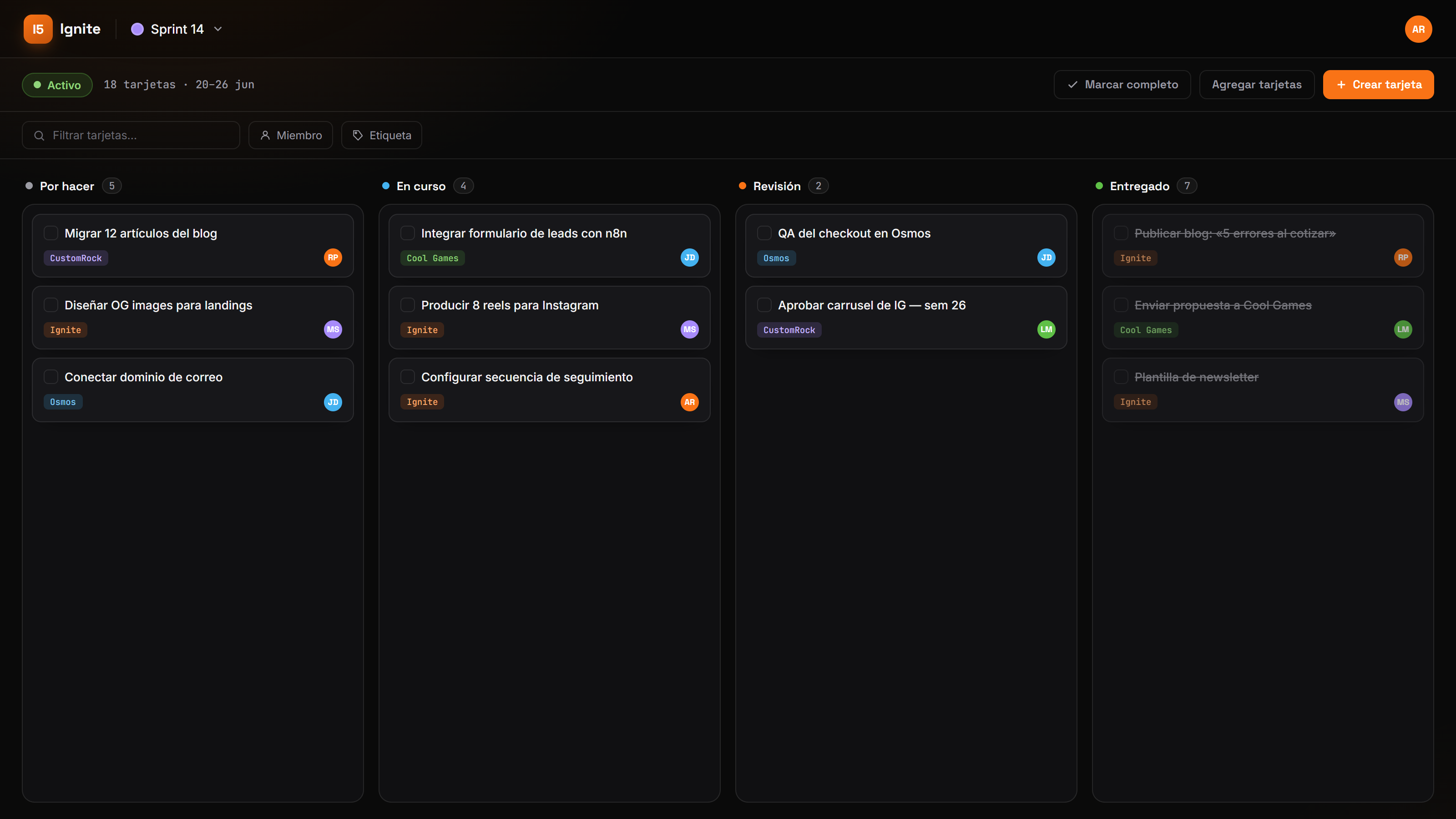This screenshot has width=1456, height=819.
Task: Toggle checkbox on QA del checkout en Osmos
Action: (x=764, y=233)
